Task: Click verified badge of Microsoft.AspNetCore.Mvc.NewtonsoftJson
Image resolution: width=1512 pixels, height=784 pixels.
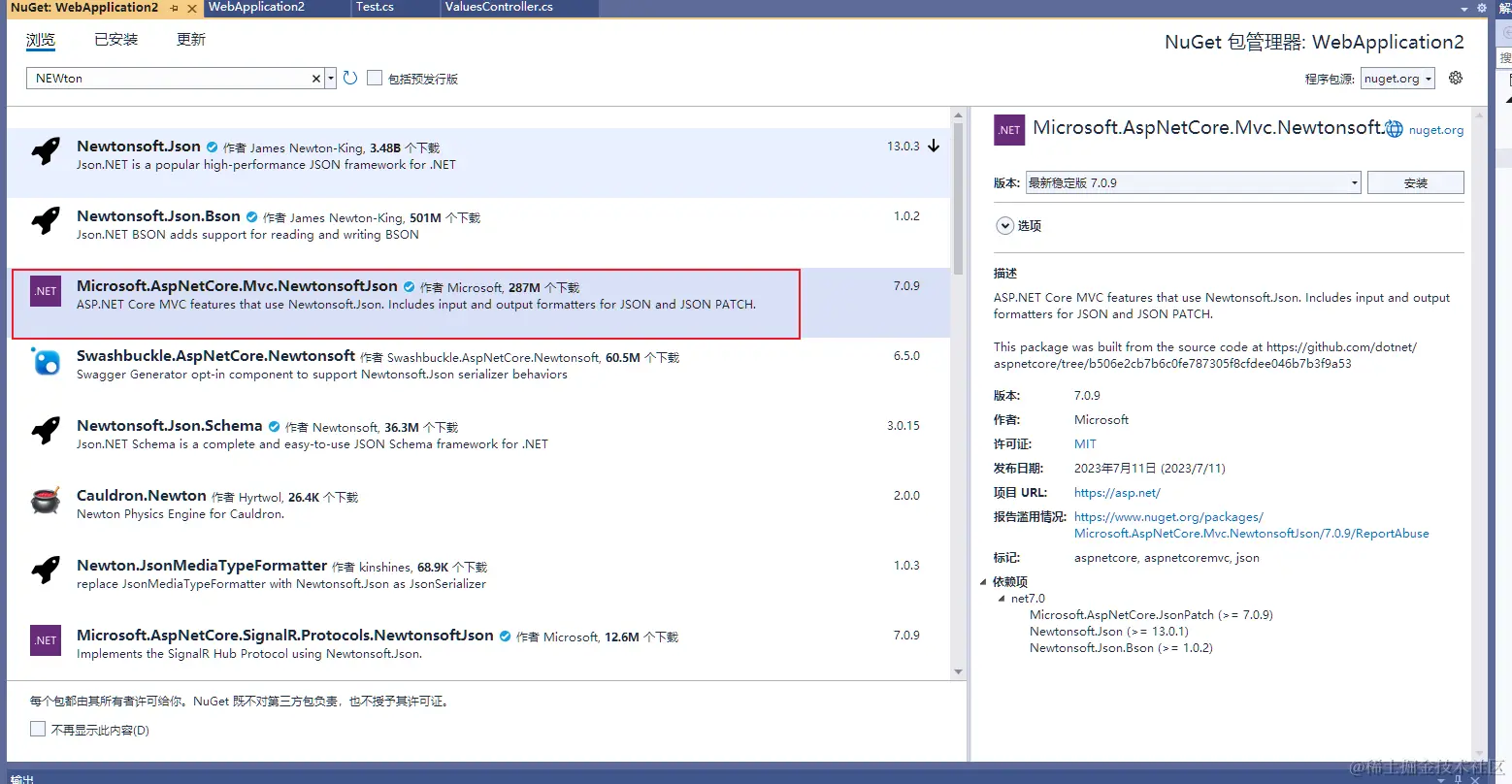Action: (x=409, y=287)
